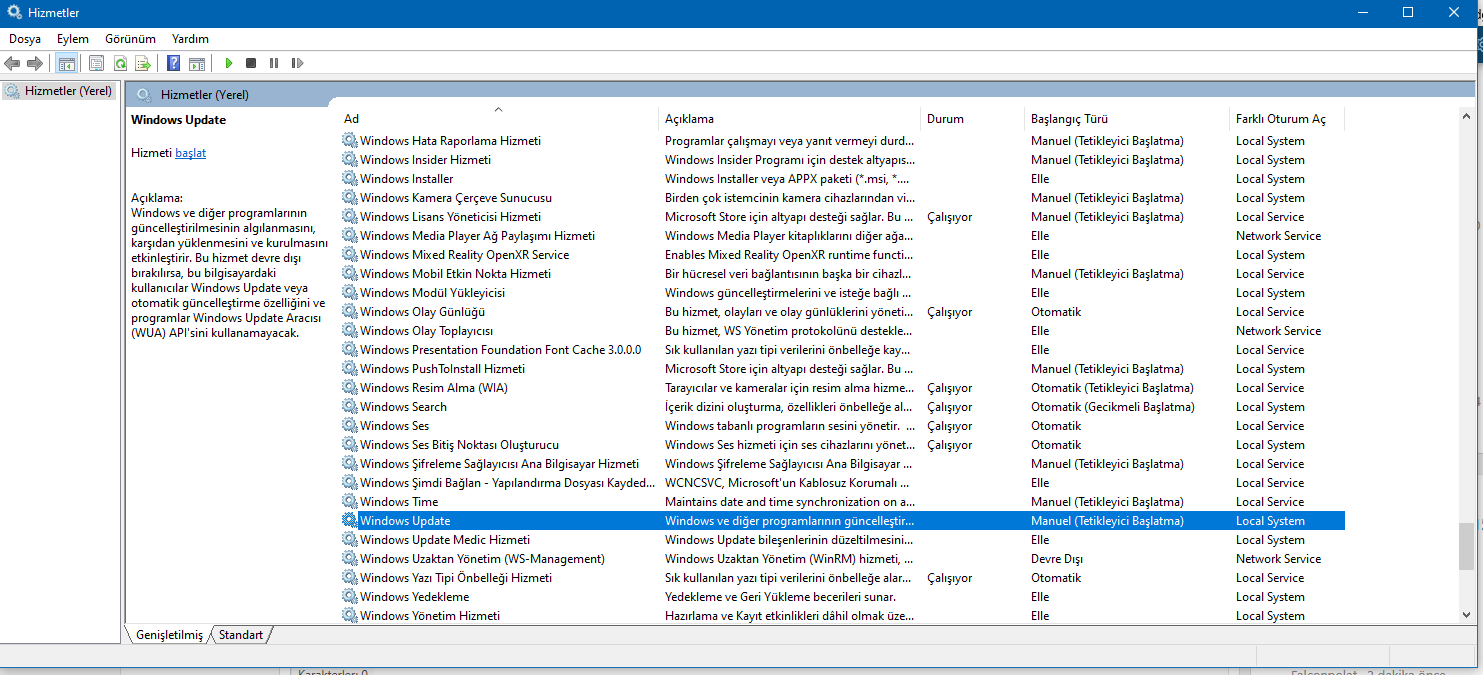
Task: Switch to the Genişletilmiş tab
Action: [x=169, y=635]
